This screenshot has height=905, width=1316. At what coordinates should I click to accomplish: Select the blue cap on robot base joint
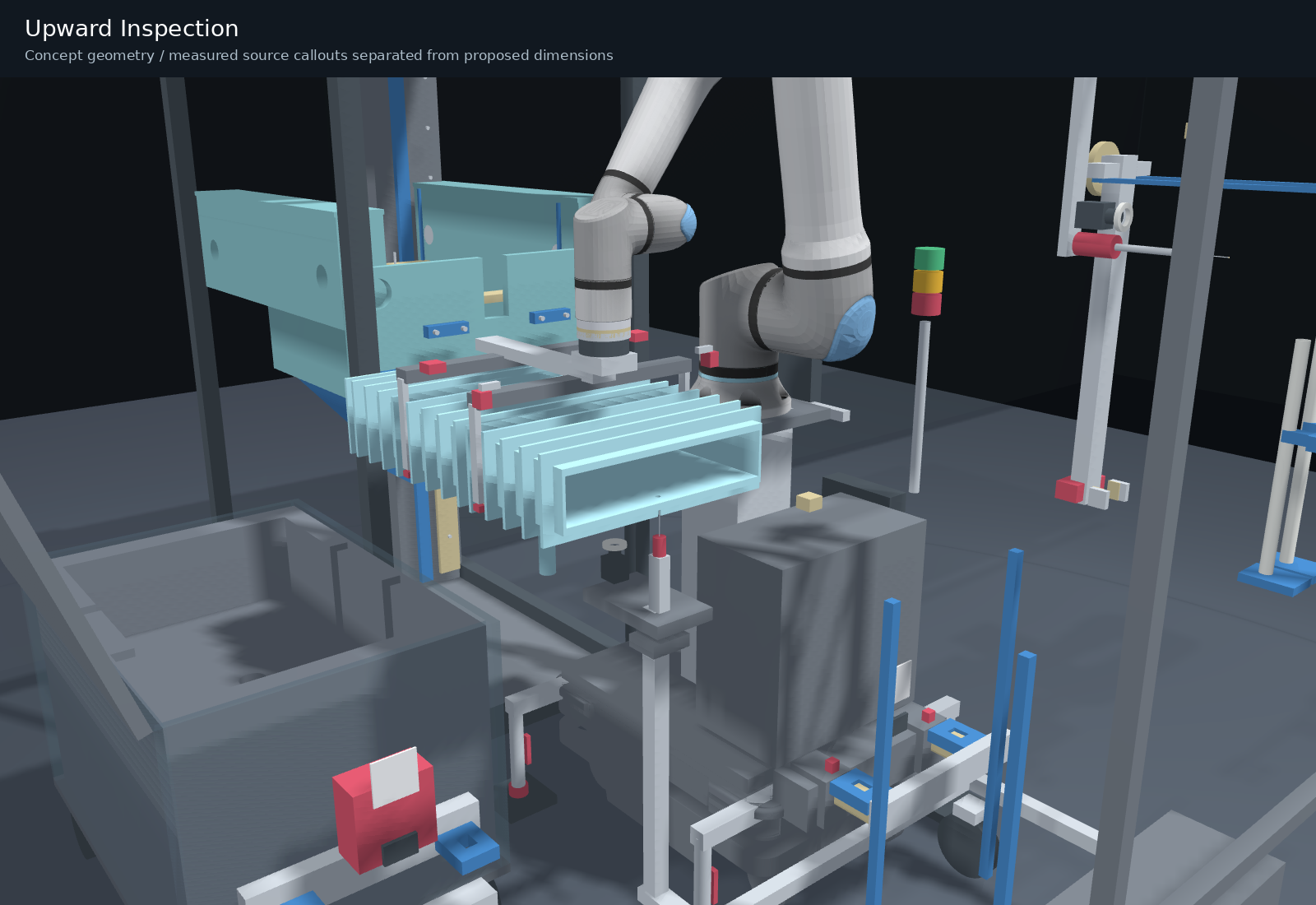coord(852,329)
